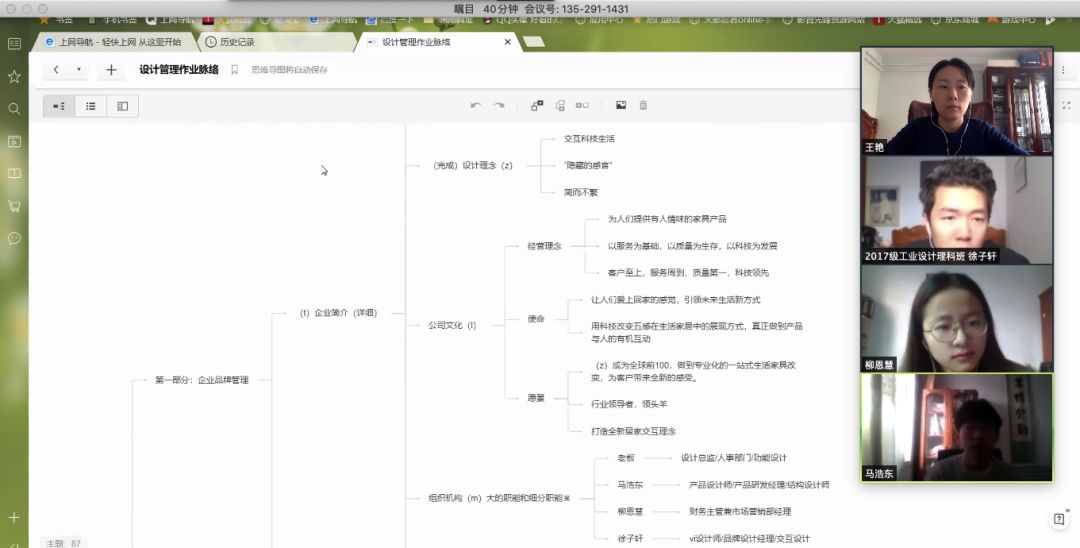Select the 第一部分：企业品牌管理 node
The width and height of the screenshot is (1080, 548).
[x=201, y=380]
